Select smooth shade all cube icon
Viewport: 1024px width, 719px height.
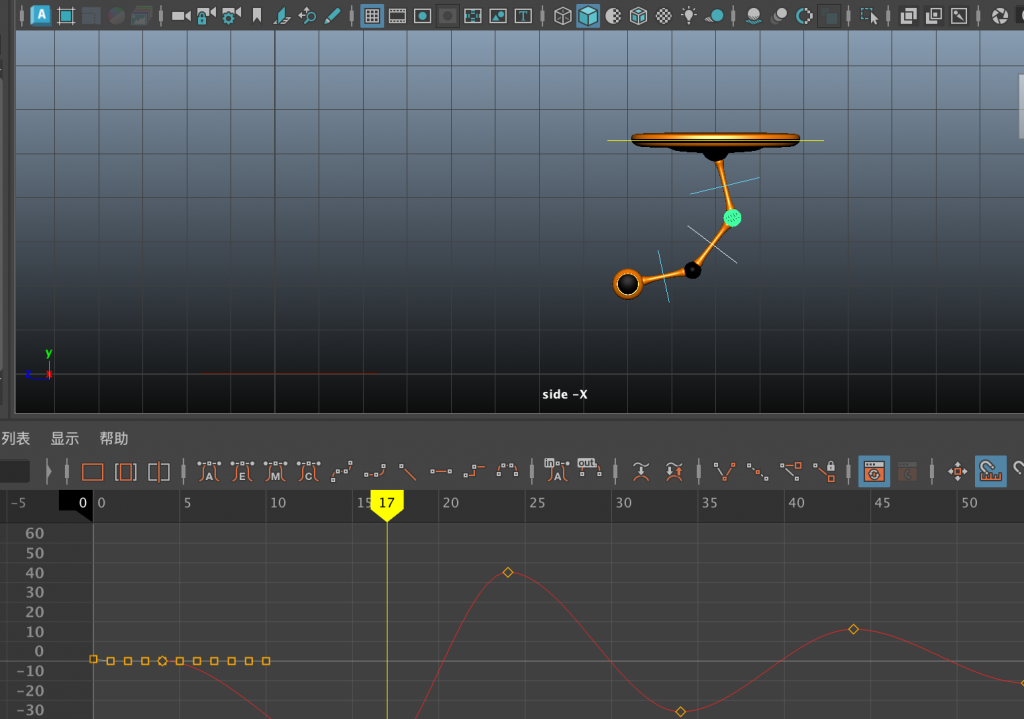(x=588, y=16)
